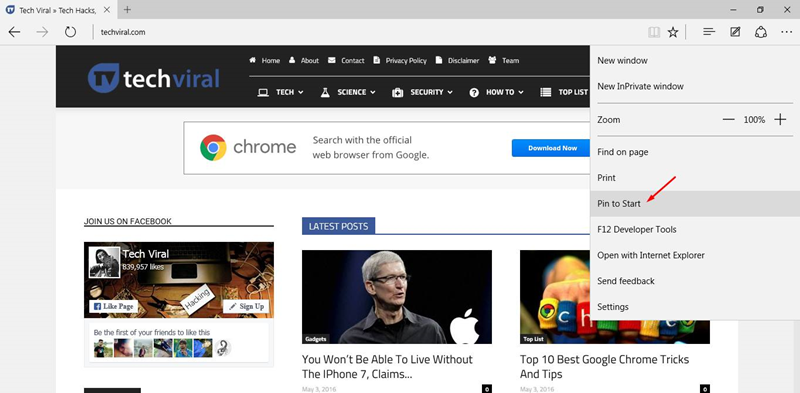This screenshot has width=800, height=393.
Task: Choose Open with Internet Explorer
Action: tap(695, 255)
